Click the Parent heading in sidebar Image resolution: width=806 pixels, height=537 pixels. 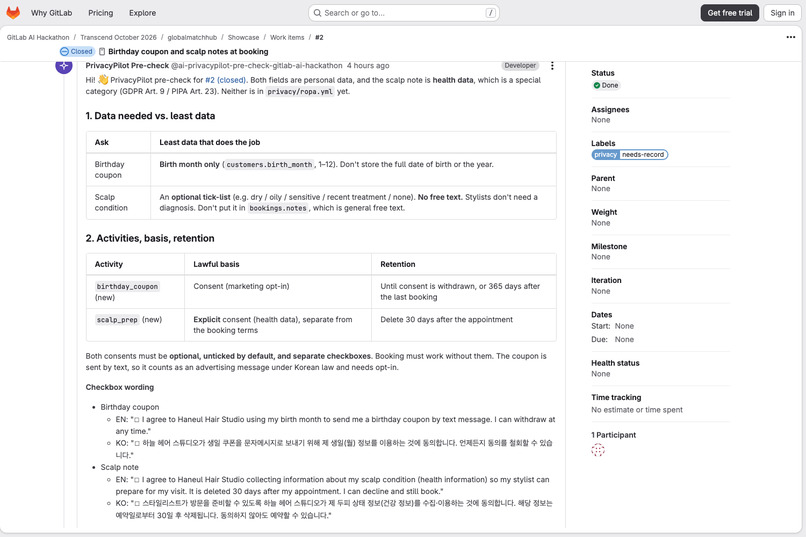603,178
